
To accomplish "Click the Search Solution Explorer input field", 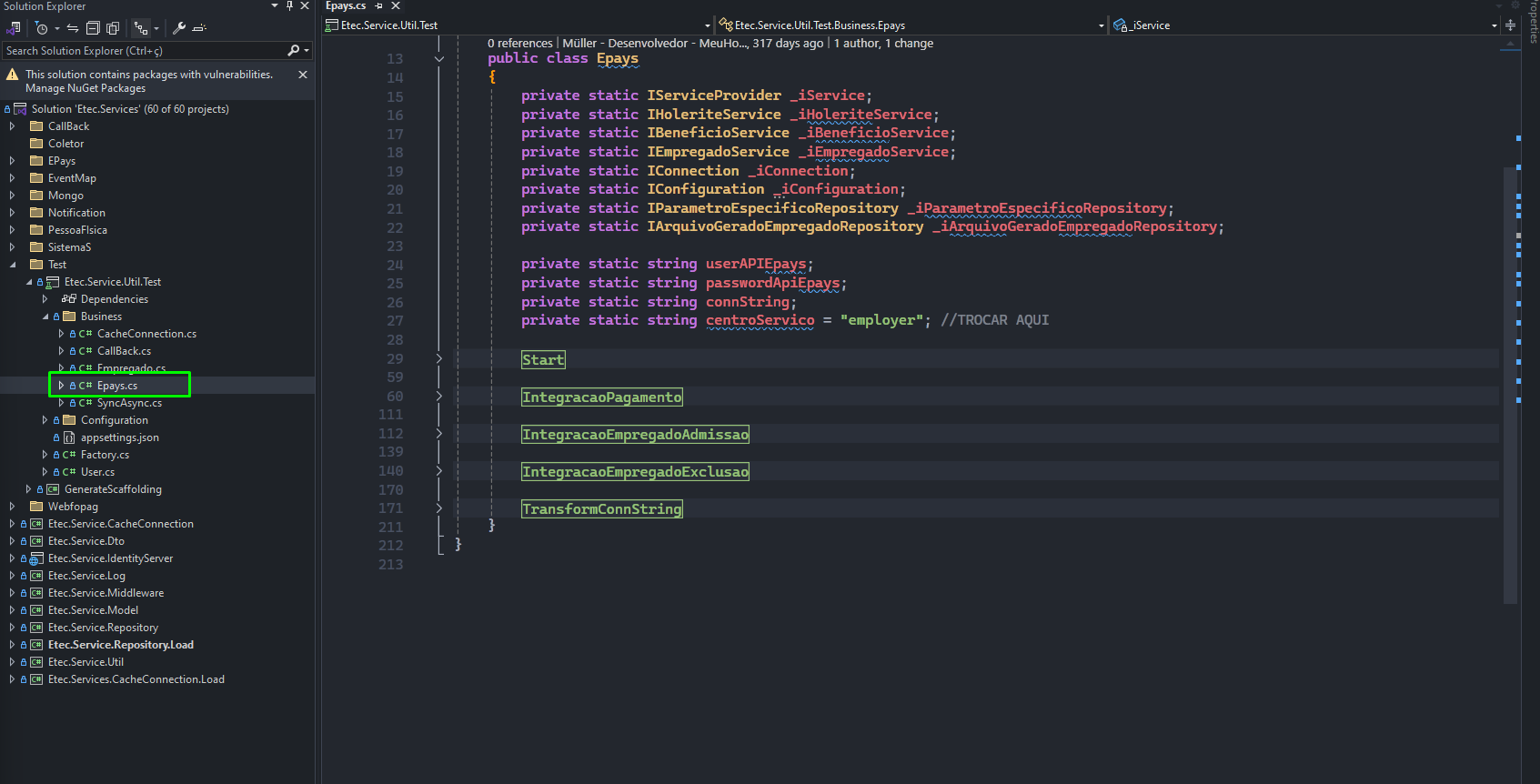I will [146, 51].
